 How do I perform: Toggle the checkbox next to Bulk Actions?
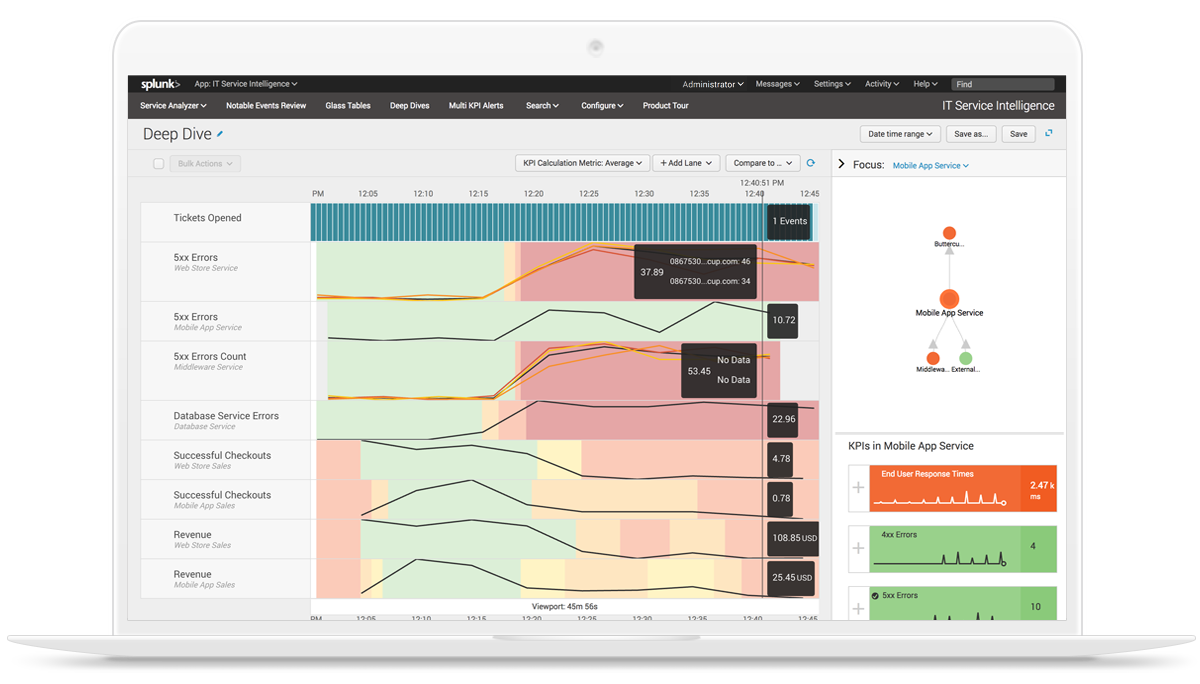click(158, 162)
